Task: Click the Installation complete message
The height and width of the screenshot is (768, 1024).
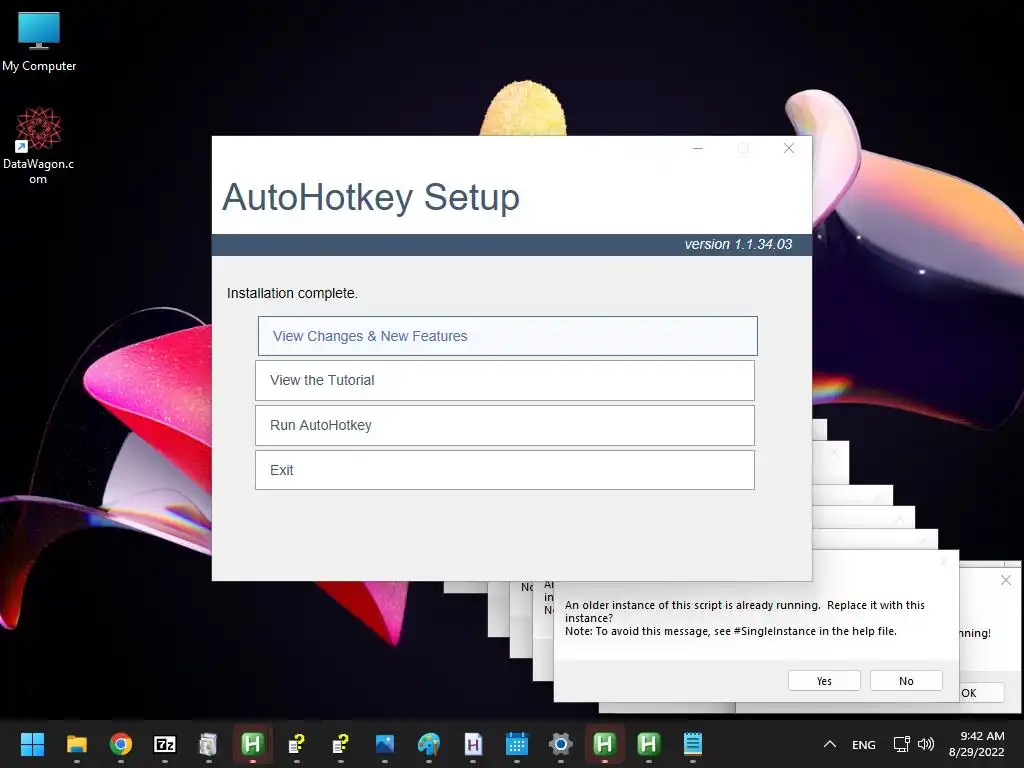Action: click(x=292, y=293)
